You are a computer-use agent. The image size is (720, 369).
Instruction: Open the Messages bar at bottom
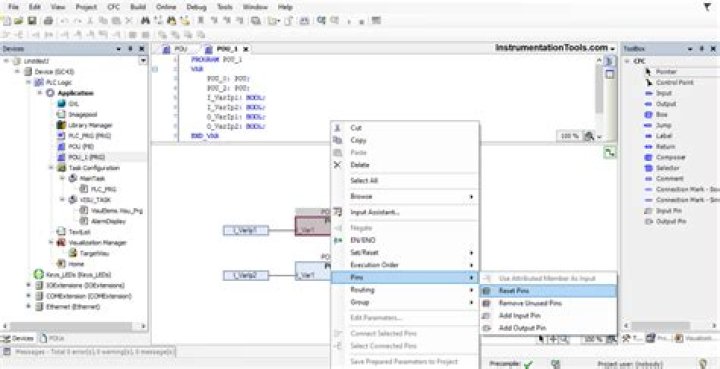pos(89,352)
